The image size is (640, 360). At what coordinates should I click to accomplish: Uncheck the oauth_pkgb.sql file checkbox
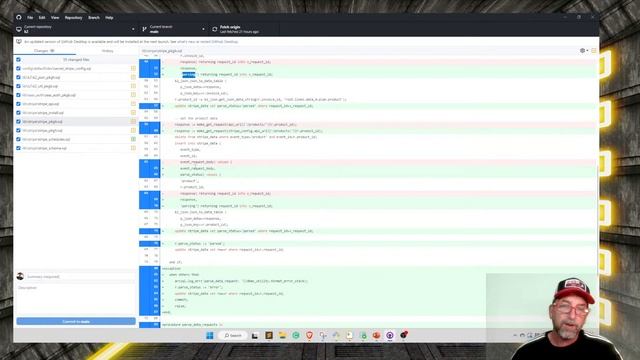(18, 95)
